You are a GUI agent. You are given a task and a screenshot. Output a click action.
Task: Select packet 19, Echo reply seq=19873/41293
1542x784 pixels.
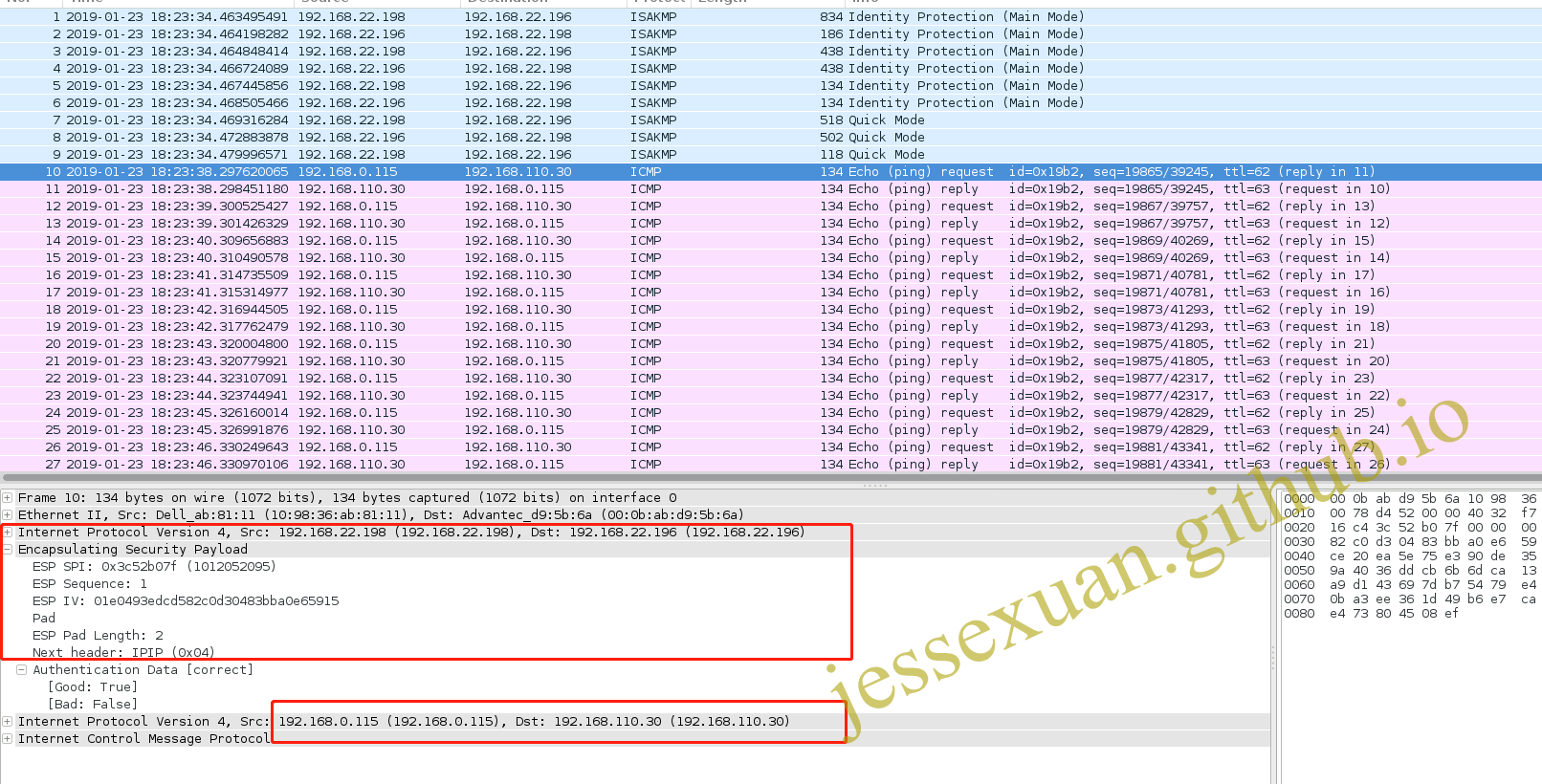coord(771,326)
